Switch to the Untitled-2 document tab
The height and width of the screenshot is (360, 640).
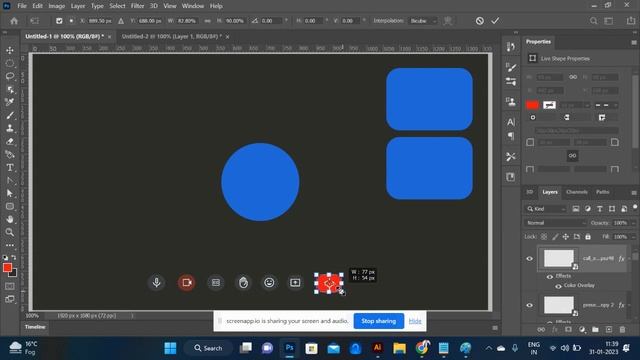[x=172, y=36]
